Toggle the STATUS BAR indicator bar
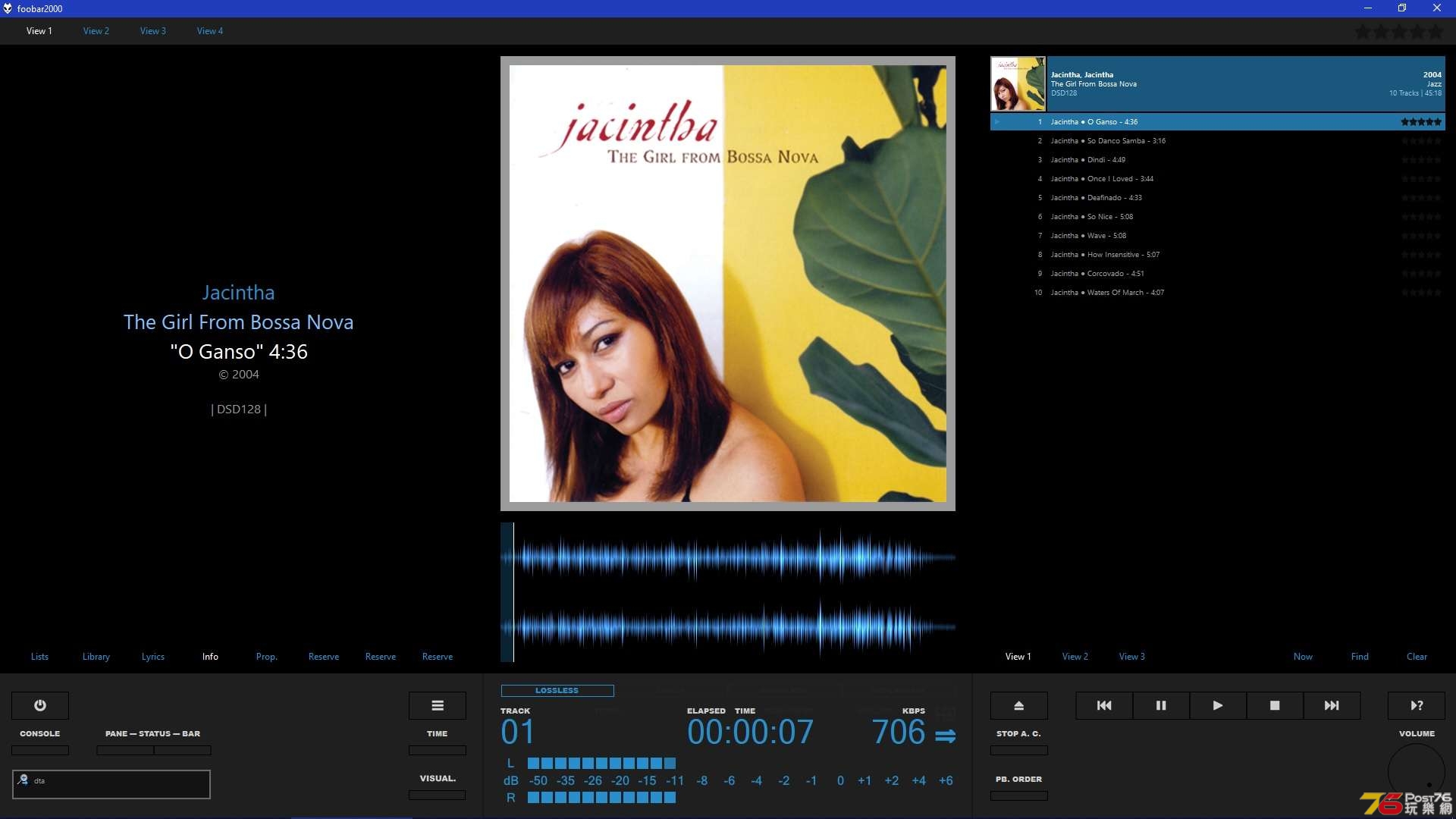Image resolution: width=1456 pixels, height=819 pixels. point(183,750)
